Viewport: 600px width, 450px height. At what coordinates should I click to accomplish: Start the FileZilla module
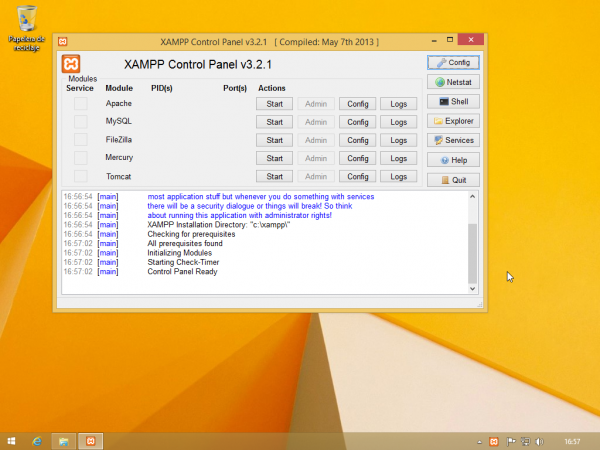(x=274, y=140)
